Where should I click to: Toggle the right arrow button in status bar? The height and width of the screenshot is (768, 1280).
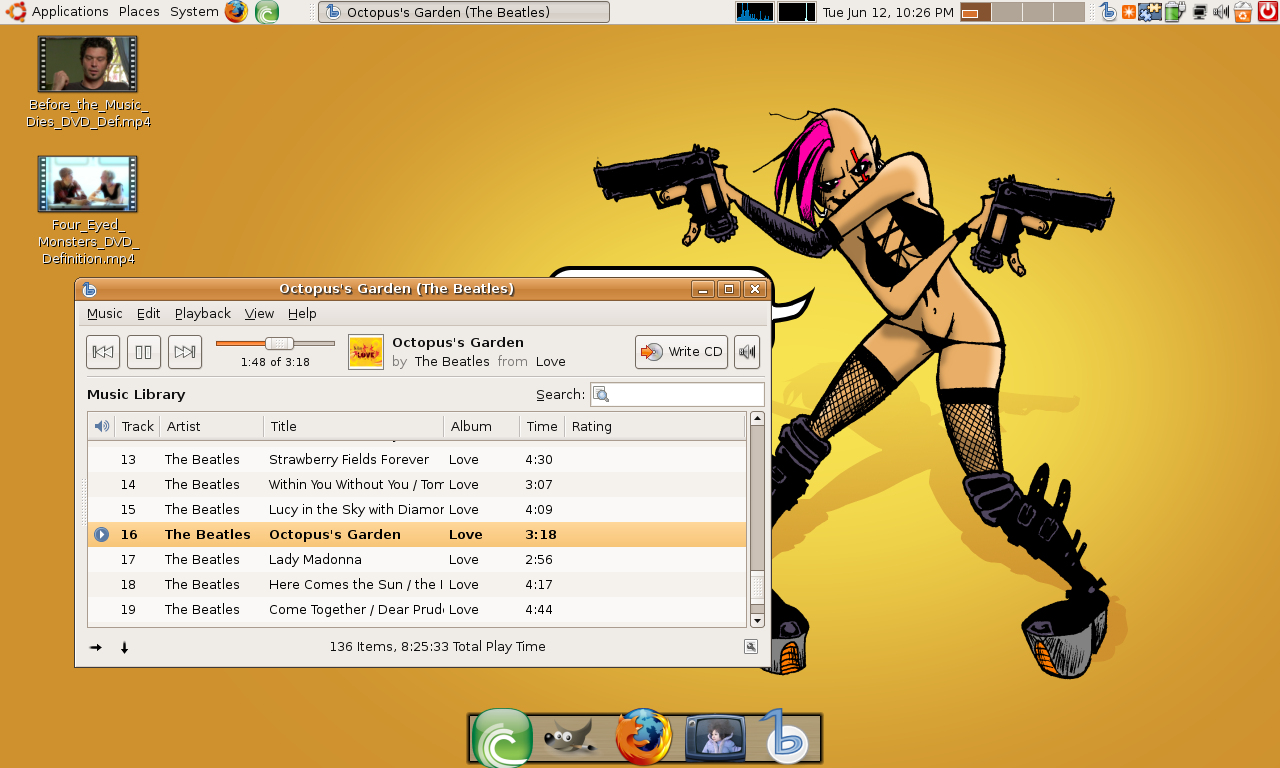pyautogui.click(x=96, y=647)
